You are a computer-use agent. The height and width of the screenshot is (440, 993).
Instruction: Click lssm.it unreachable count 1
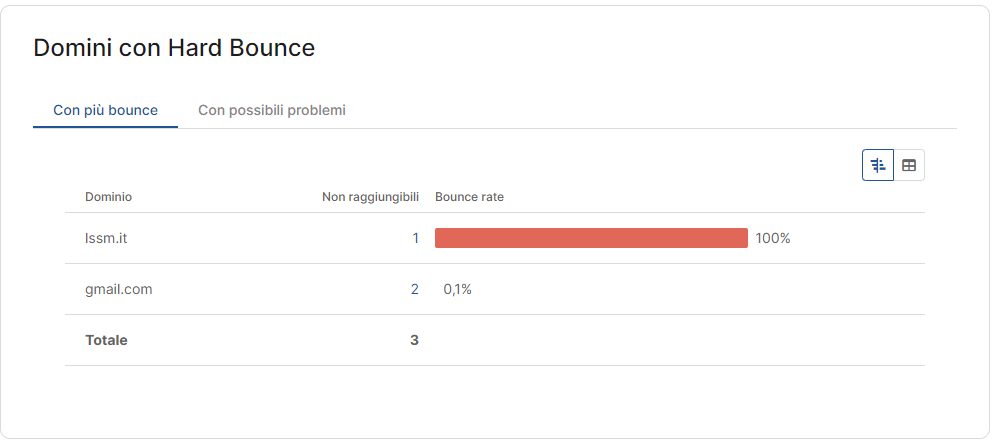[415, 238]
